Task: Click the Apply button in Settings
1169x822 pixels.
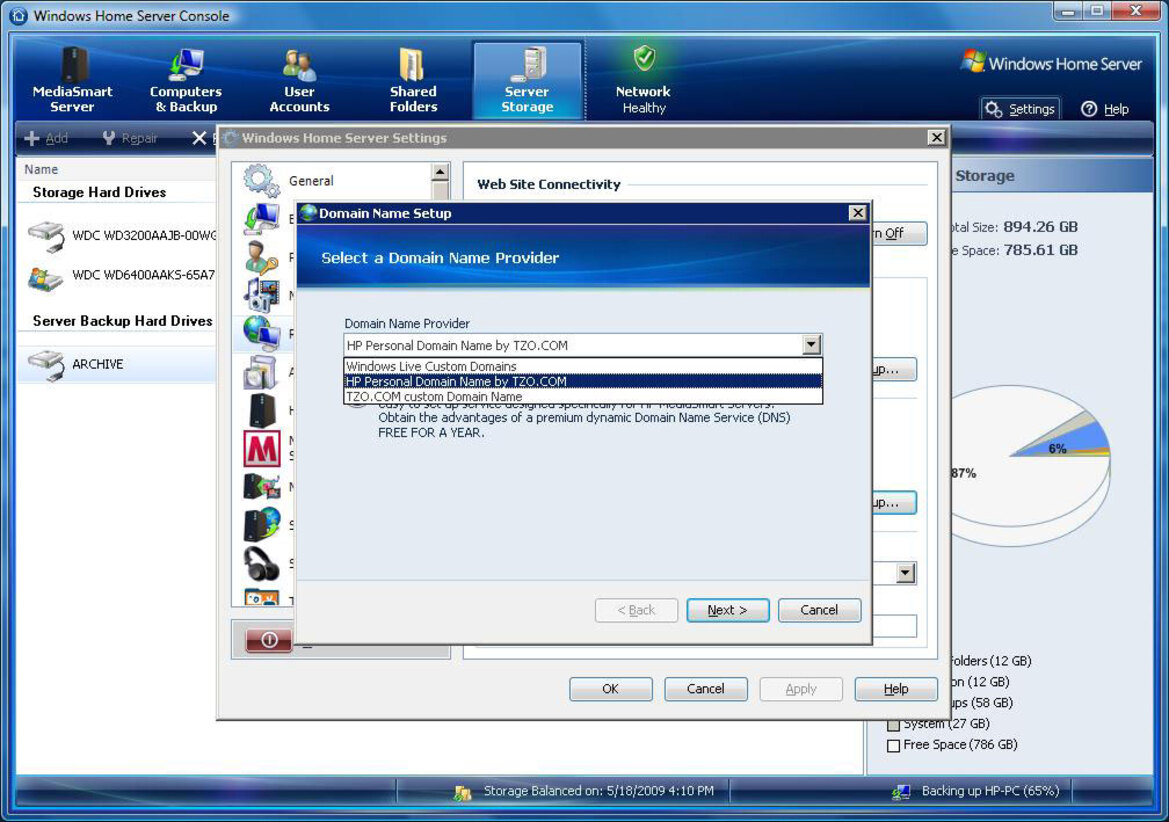Action: [x=801, y=689]
